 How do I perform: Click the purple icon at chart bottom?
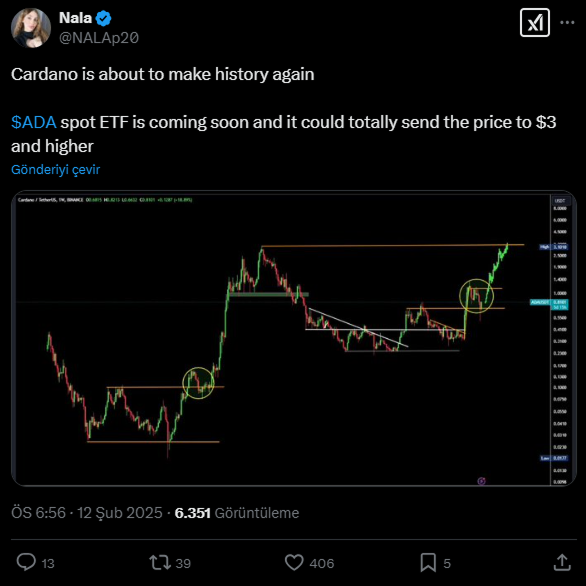pyautogui.click(x=481, y=481)
